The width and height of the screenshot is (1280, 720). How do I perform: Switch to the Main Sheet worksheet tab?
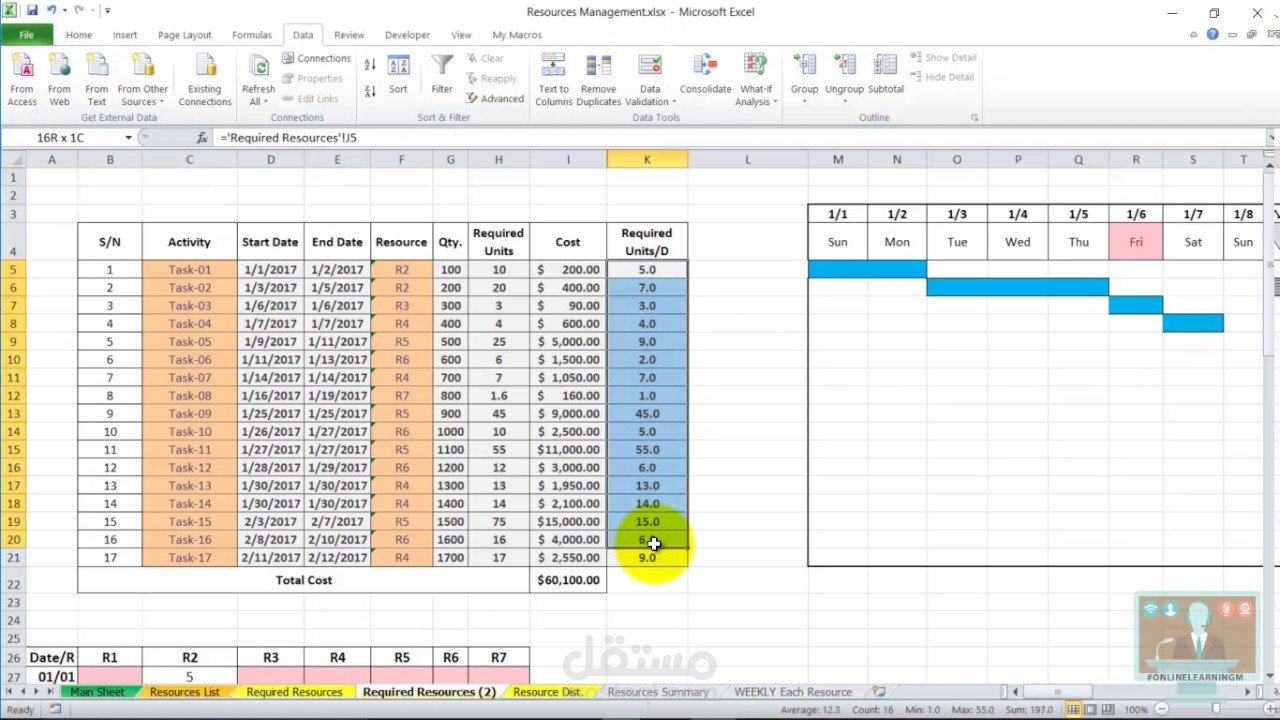pos(97,692)
